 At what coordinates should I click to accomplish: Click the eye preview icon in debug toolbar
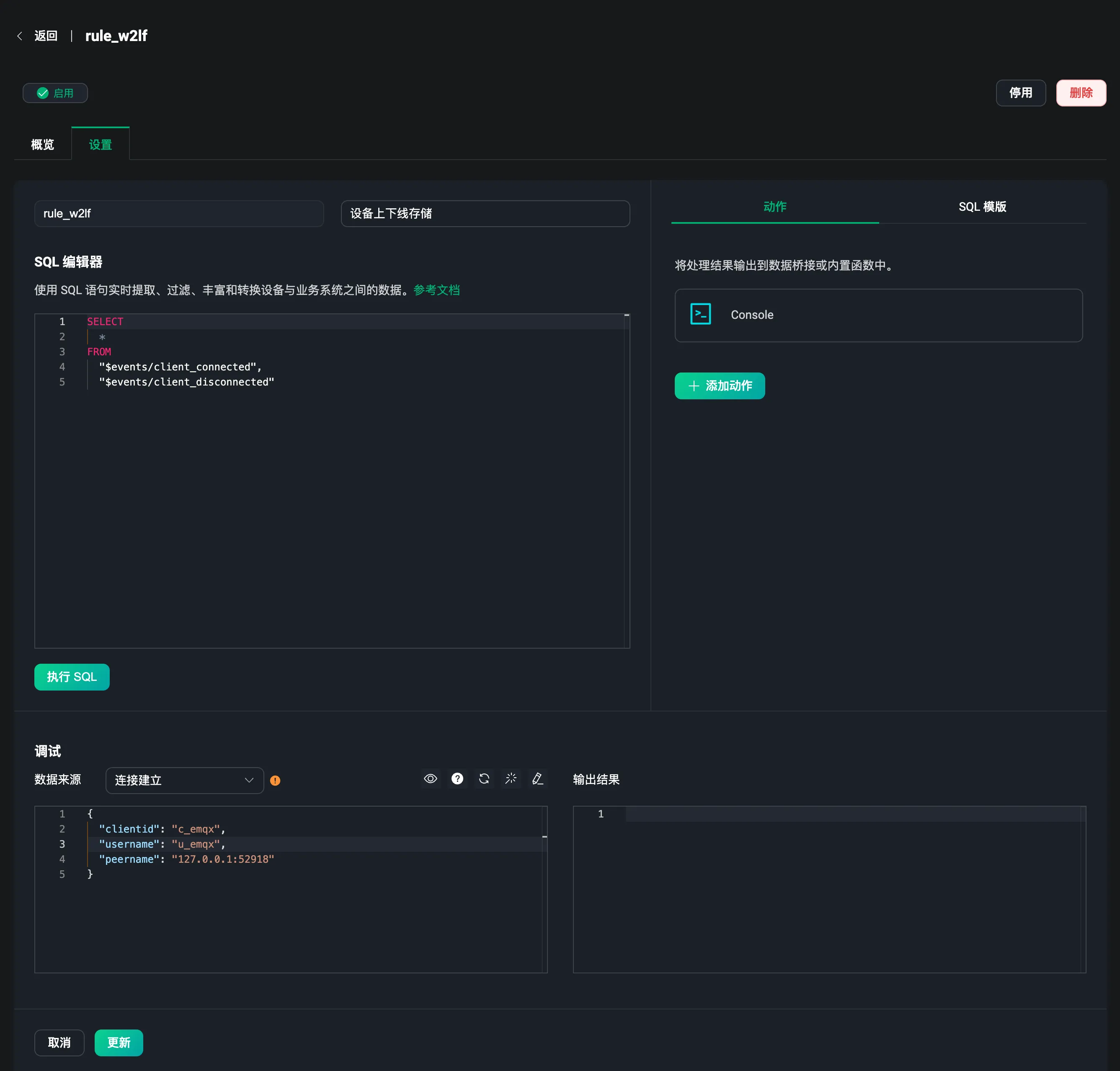click(431, 779)
